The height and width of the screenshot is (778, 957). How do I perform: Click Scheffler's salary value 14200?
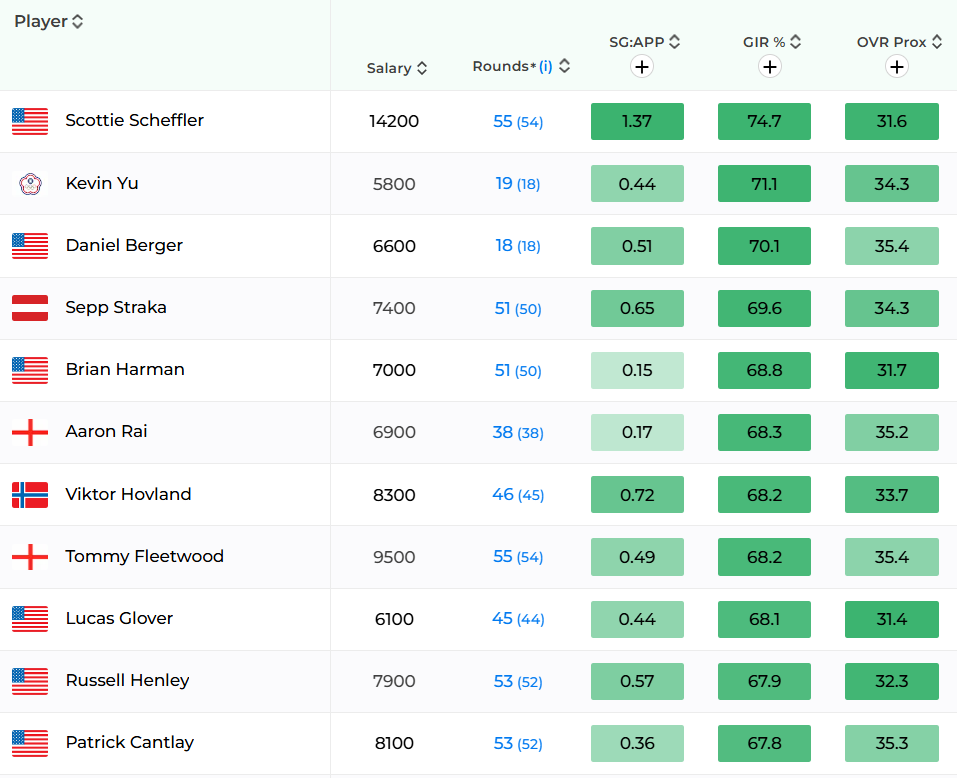click(x=394, y=121)
